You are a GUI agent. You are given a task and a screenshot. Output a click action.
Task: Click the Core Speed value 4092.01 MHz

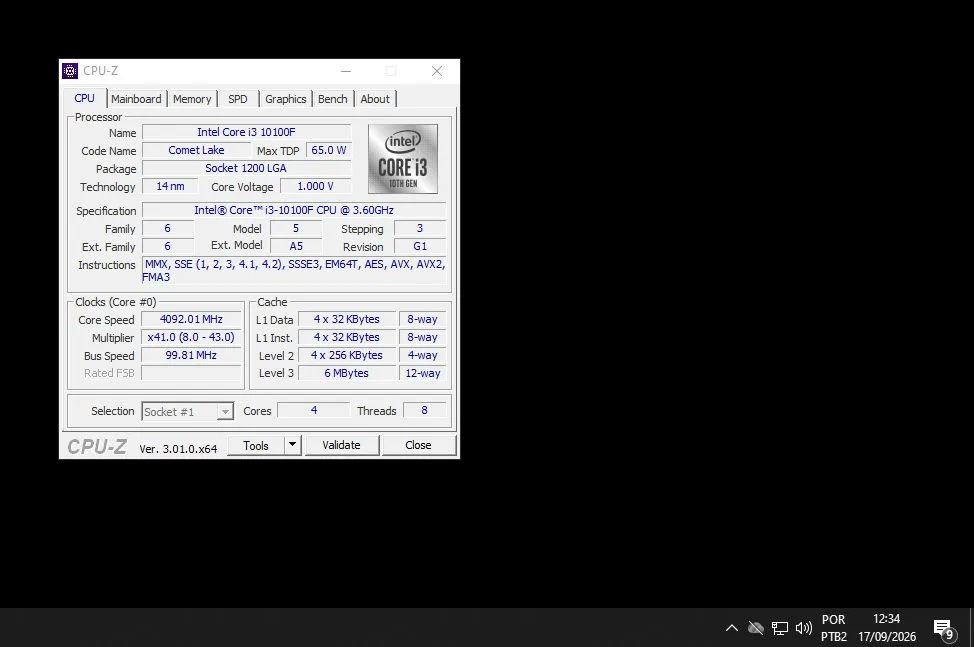click(x=191, y=319)
